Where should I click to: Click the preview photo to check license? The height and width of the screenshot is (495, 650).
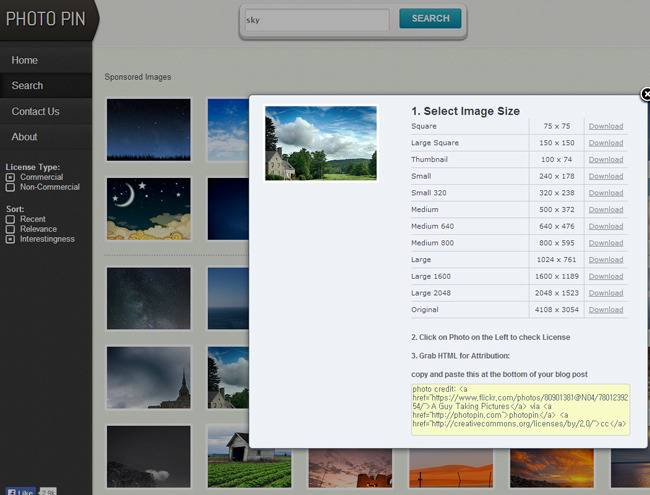point(320,143)
